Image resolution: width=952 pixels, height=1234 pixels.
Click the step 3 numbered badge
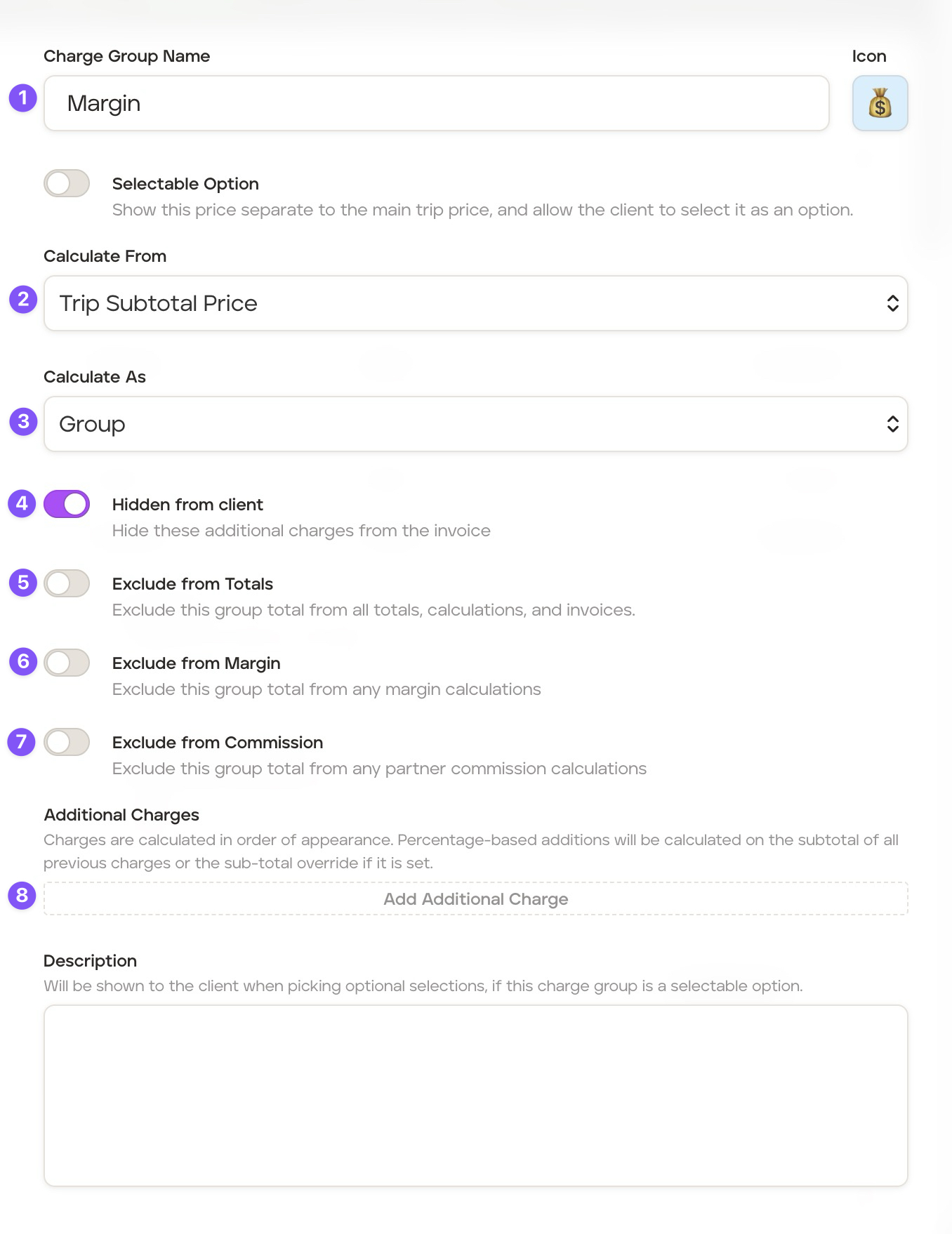23,422
